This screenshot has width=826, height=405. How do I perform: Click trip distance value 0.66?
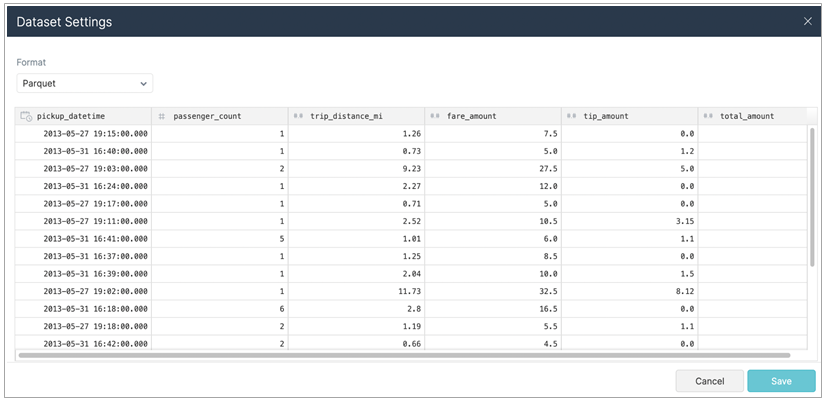coord(412,344)
